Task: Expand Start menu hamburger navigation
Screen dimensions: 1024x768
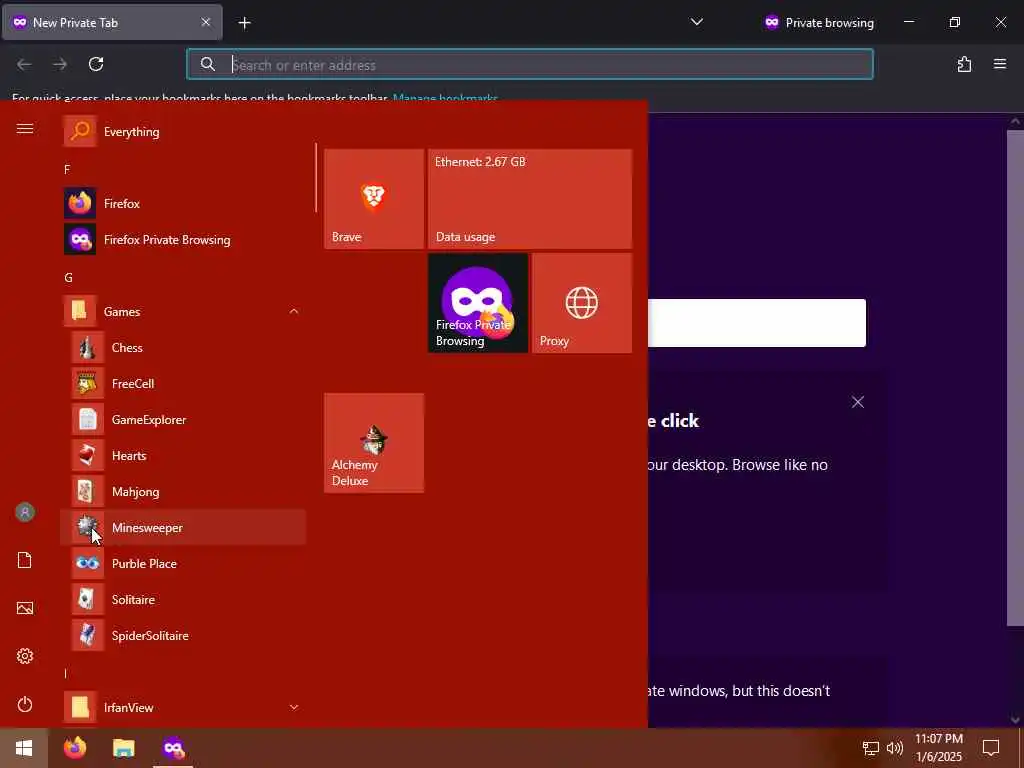Action: click(x=25, y=129)
